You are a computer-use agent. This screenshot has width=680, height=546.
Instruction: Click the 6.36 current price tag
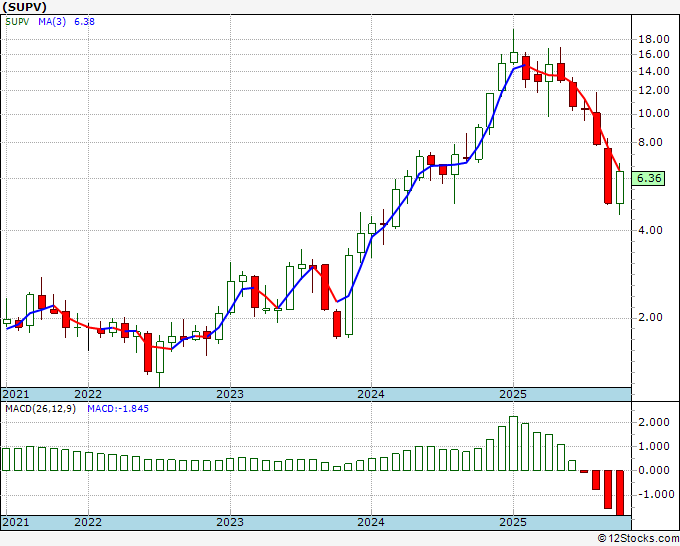tap(648, 178)
